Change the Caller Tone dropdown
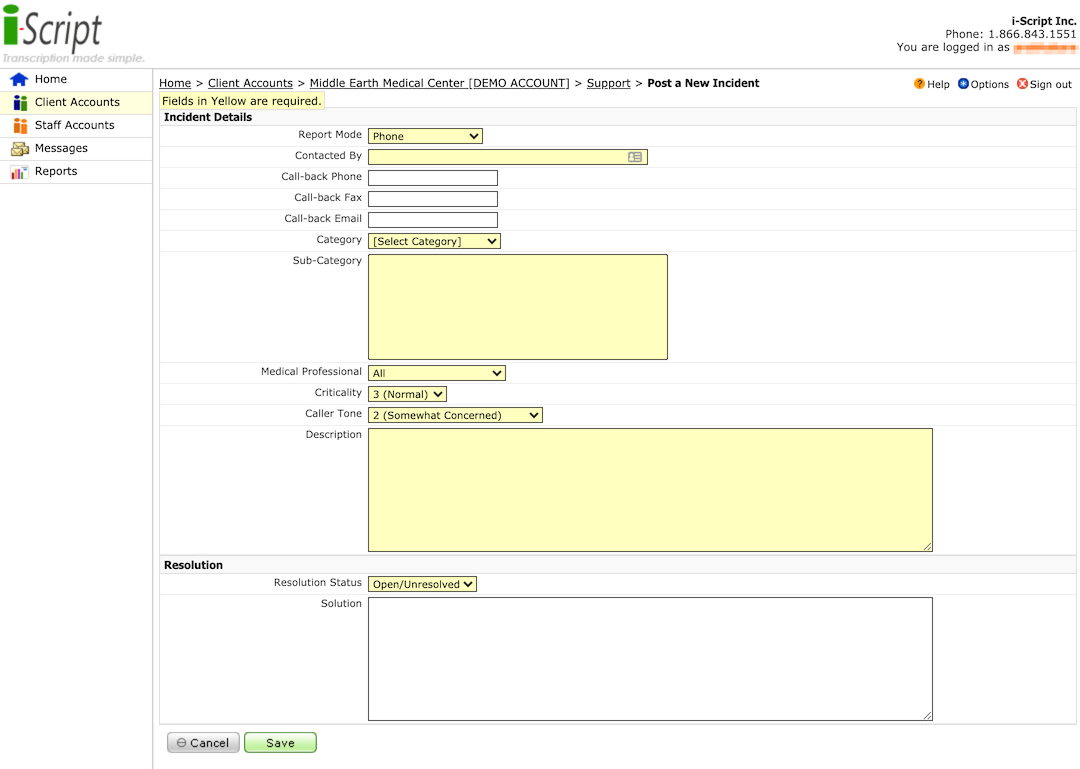 455,414
